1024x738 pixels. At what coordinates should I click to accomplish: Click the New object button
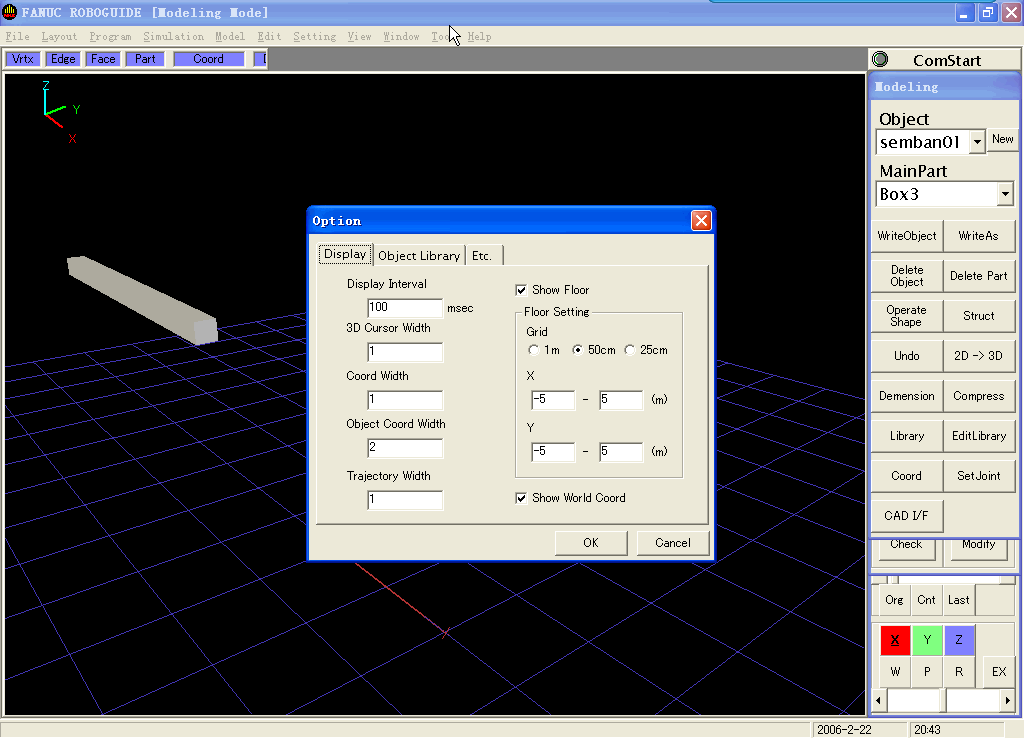click(x=1002, y=139)
